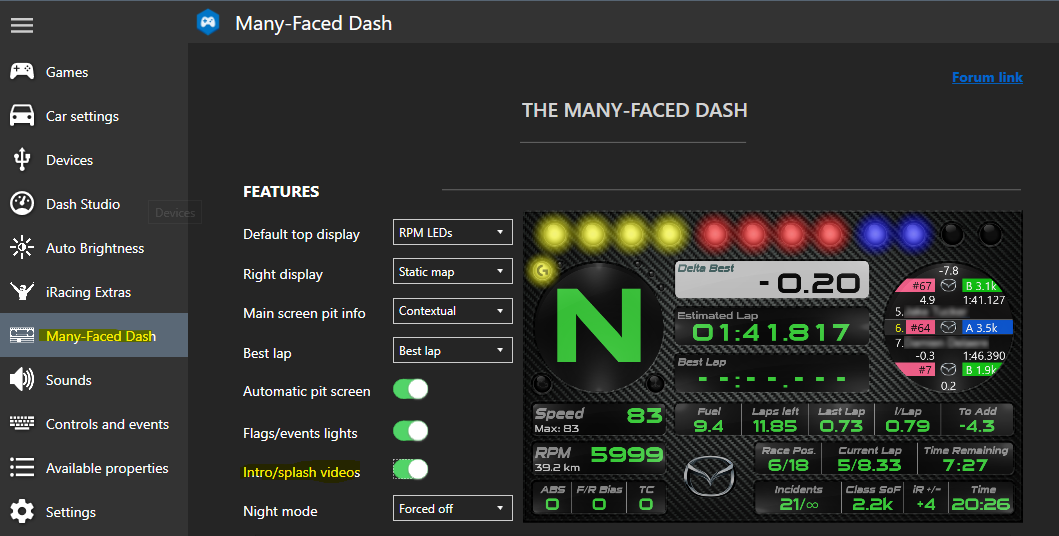The image size is (1059, 536).
Task: Open Controls and events section
Action: pos(94,423)
